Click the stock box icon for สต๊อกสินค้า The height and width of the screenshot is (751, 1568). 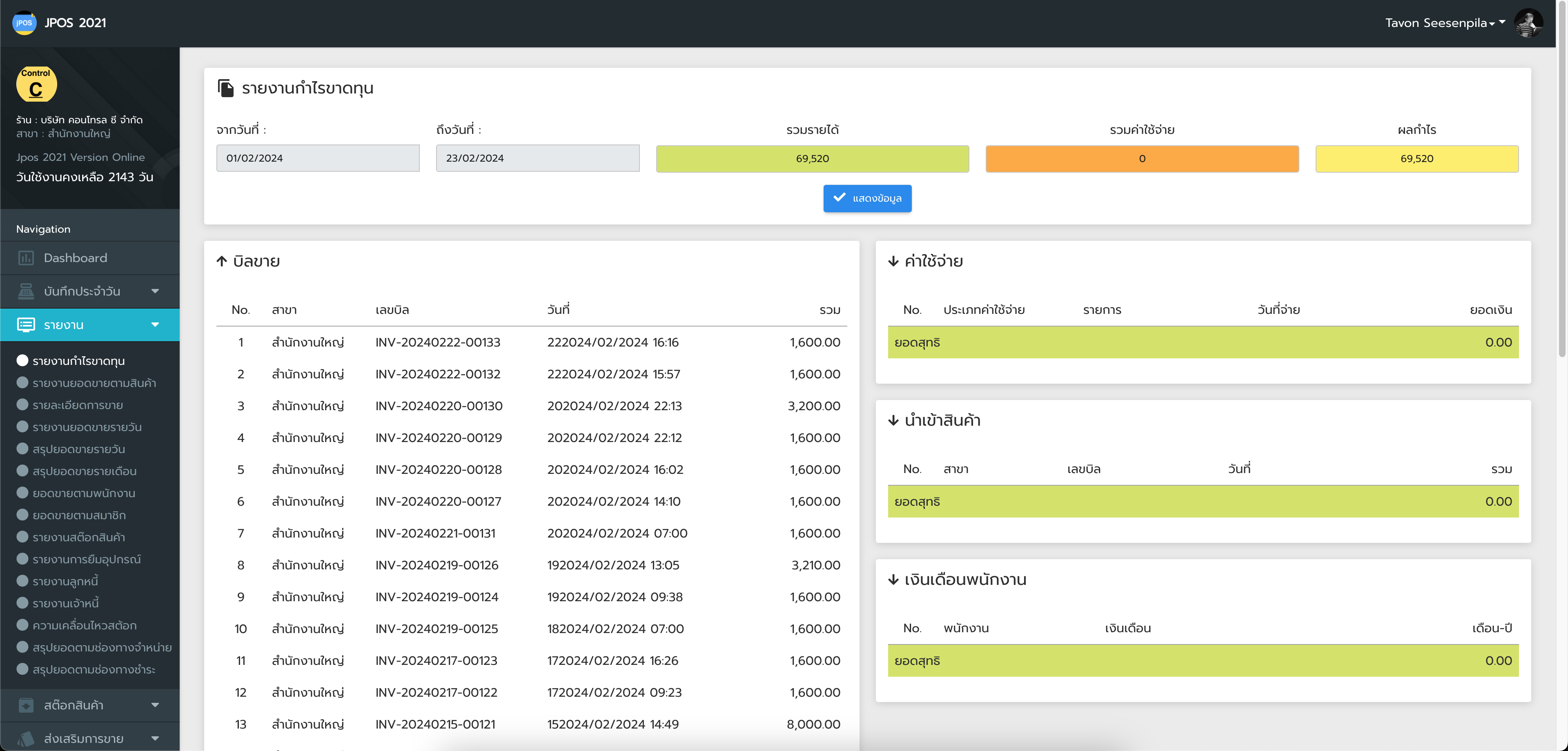click(x=26, y=705)
